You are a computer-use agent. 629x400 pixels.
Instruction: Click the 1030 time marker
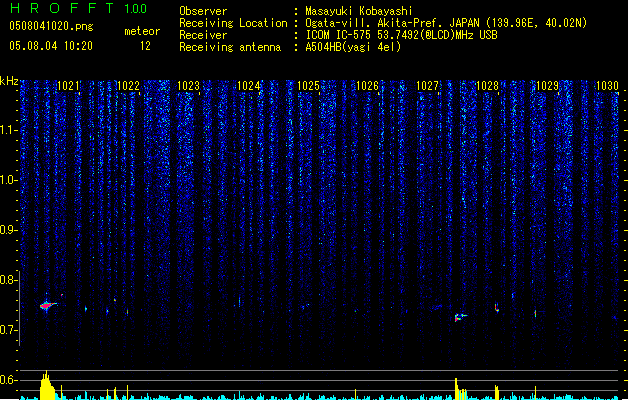(607, 86)
